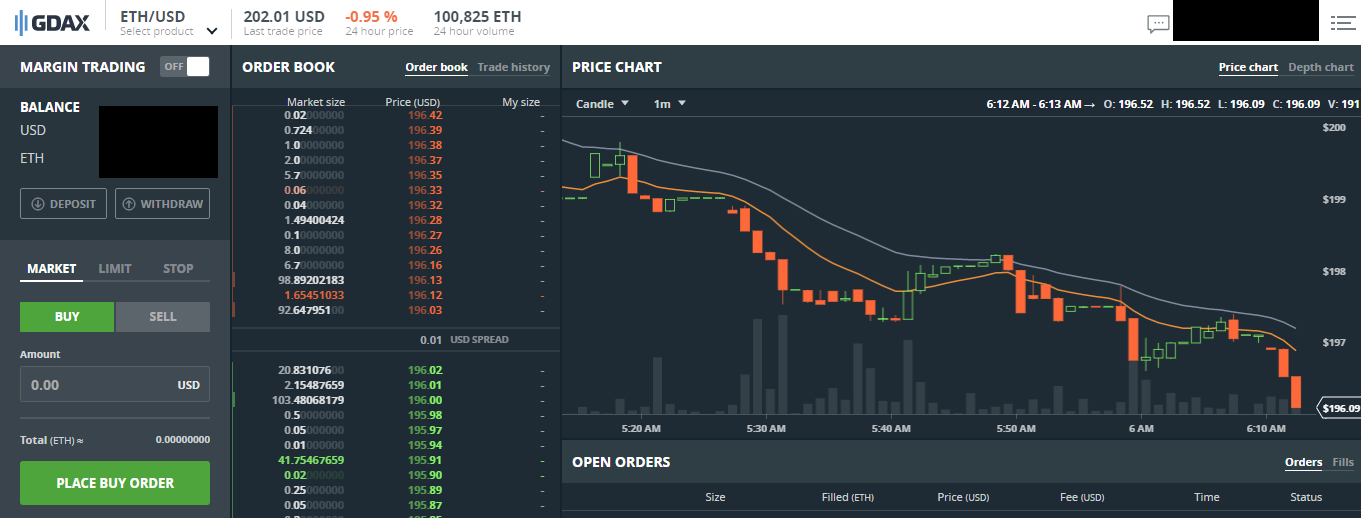Open the Candle chart type dropdown
Viewport: 1361px width, 518px height.
602,103
